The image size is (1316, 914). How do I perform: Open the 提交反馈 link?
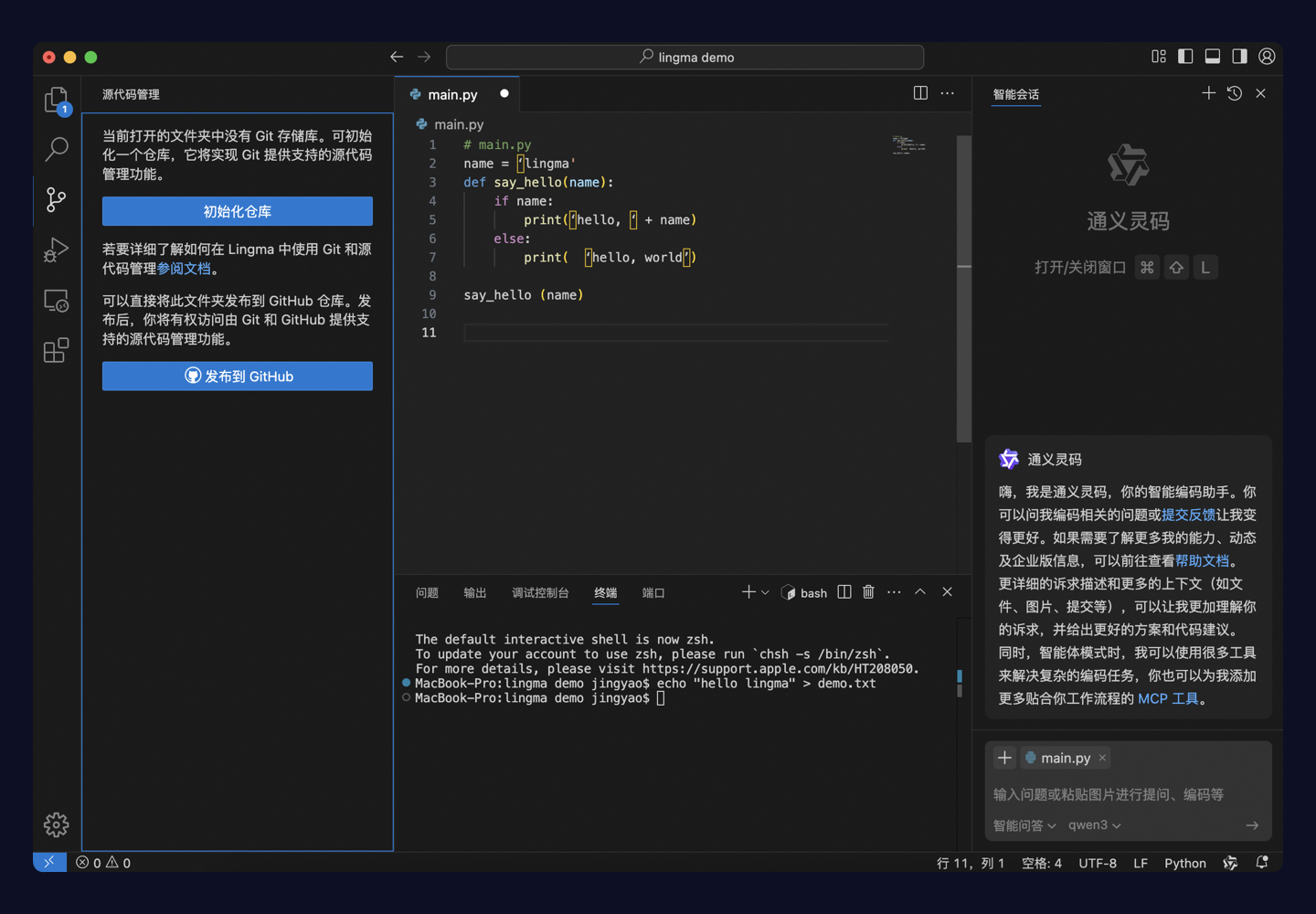pos(1188,515)
